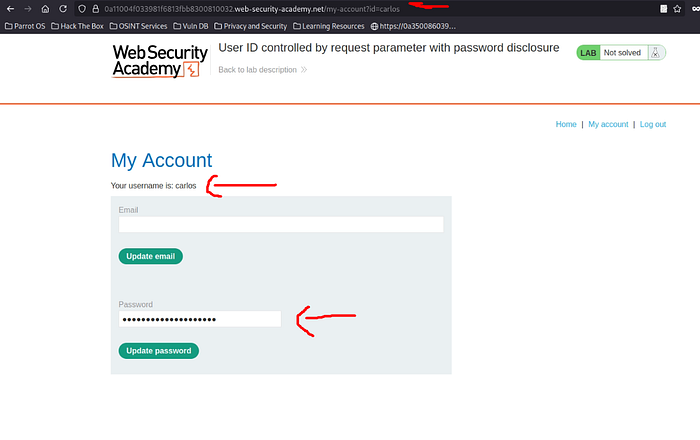Viewport: 700px width, 440px height.
Task: Click the Log out link
Action: [x=653, y=124]
